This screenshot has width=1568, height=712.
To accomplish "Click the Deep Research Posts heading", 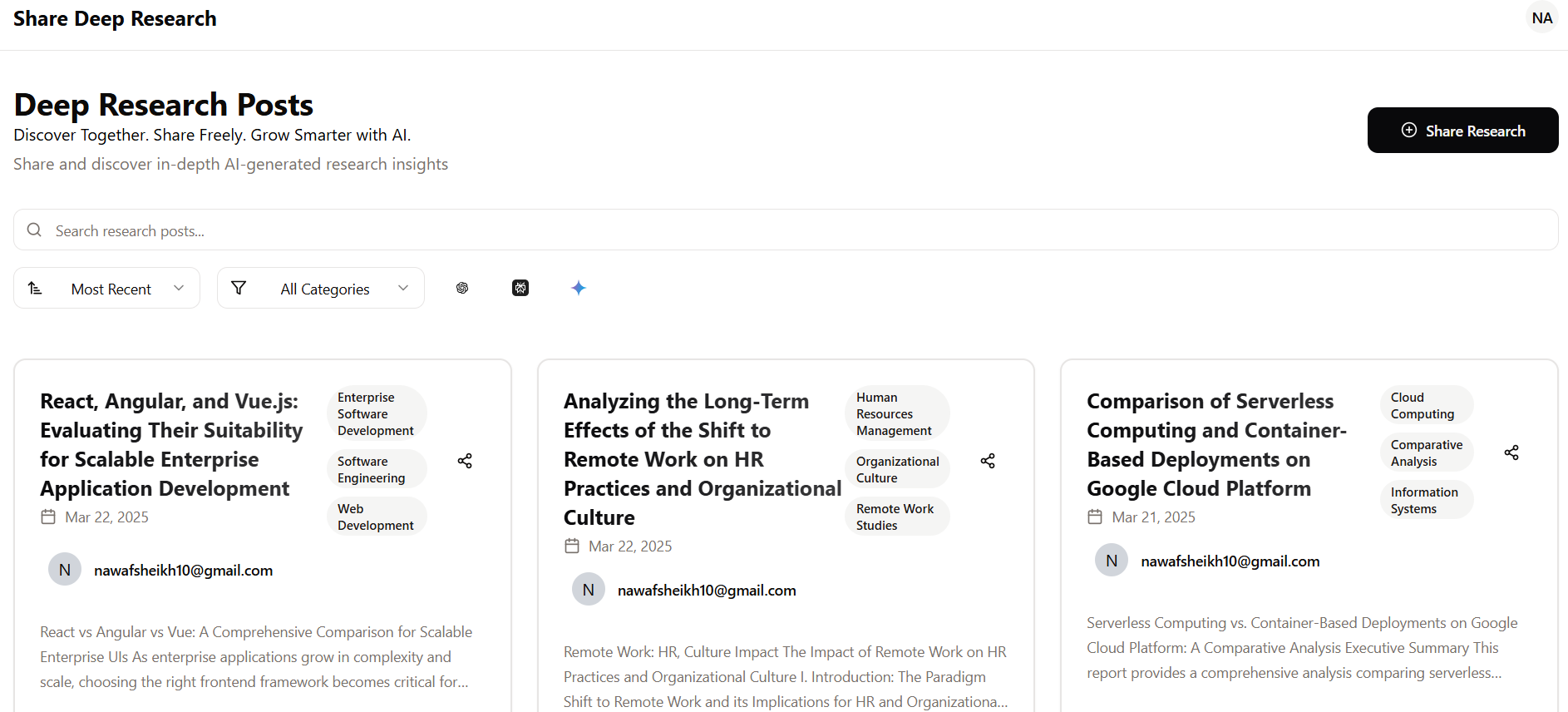I will point(164,105).
